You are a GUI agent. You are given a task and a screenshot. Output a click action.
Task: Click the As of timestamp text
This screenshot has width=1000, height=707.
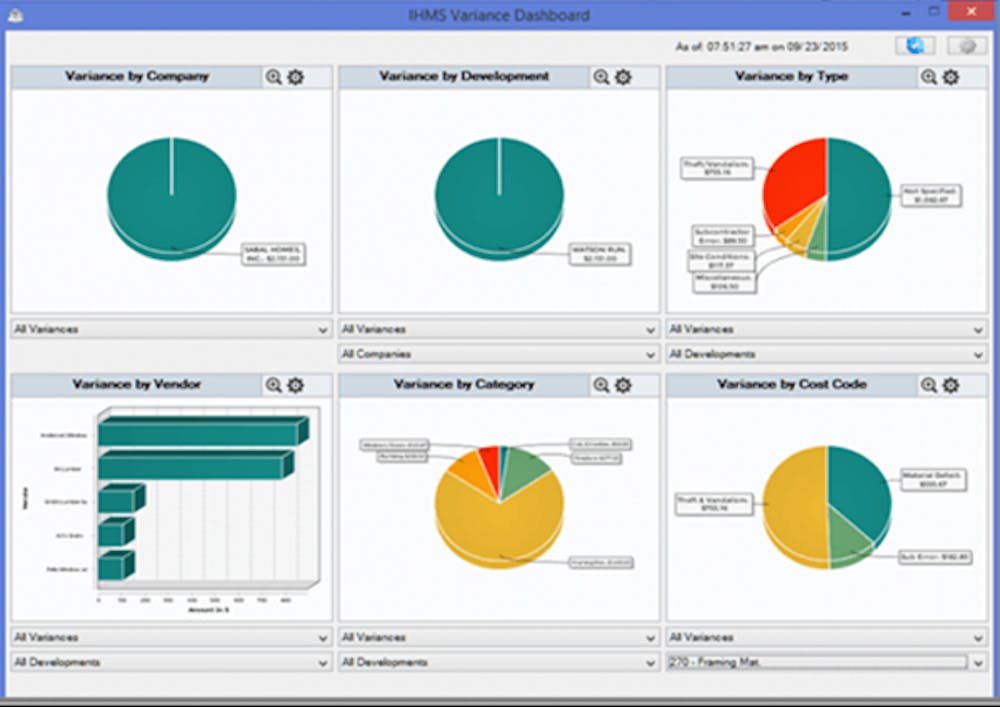(761, 47)
